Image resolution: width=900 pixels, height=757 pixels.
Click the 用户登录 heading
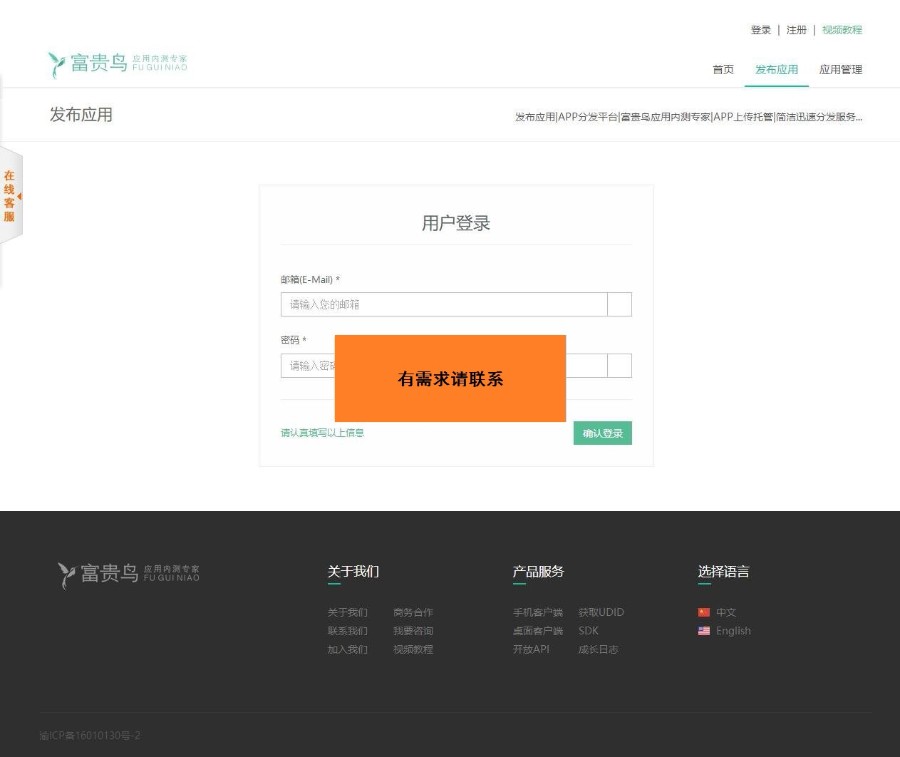coord(456,223)
